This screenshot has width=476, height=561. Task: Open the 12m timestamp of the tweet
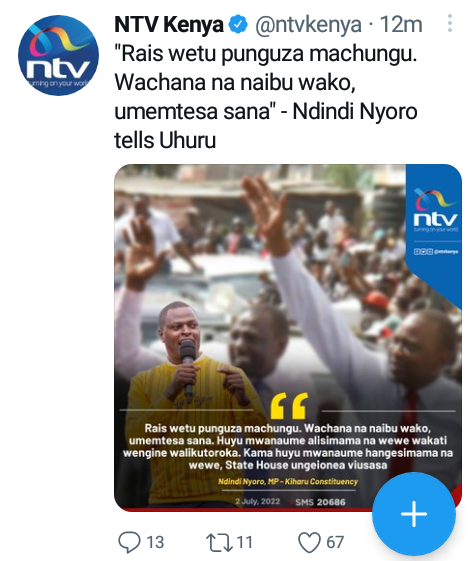pos(401,24)
